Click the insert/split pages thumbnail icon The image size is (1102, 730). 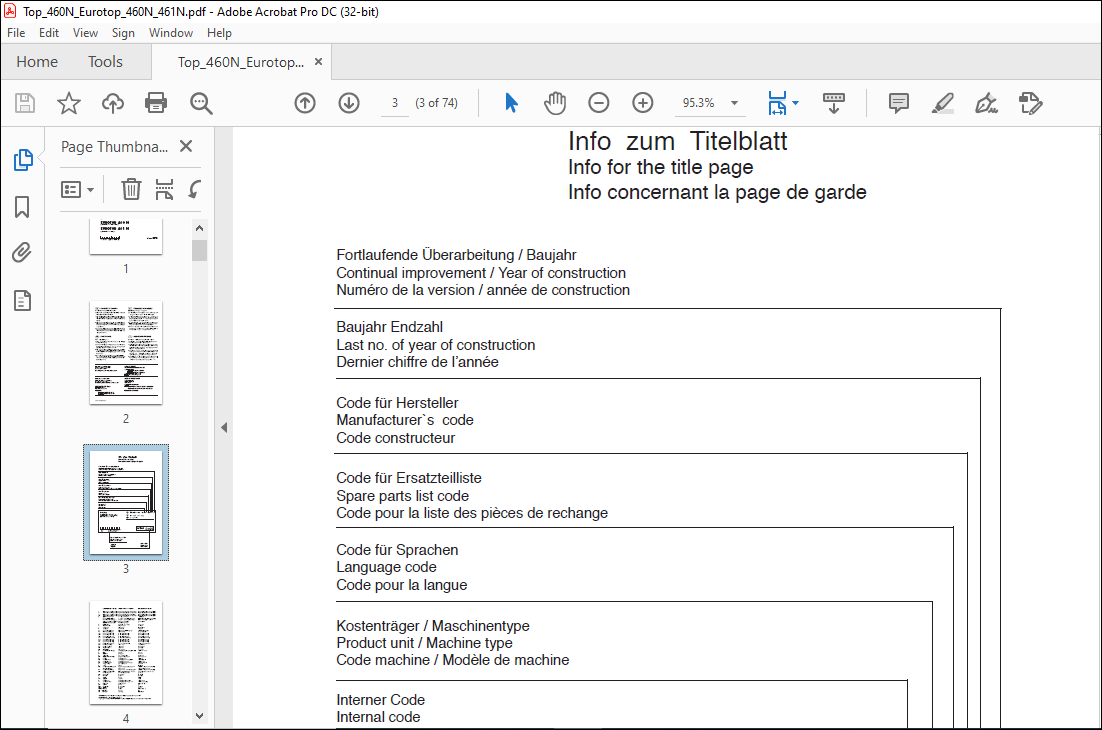(x=164, y=189)
